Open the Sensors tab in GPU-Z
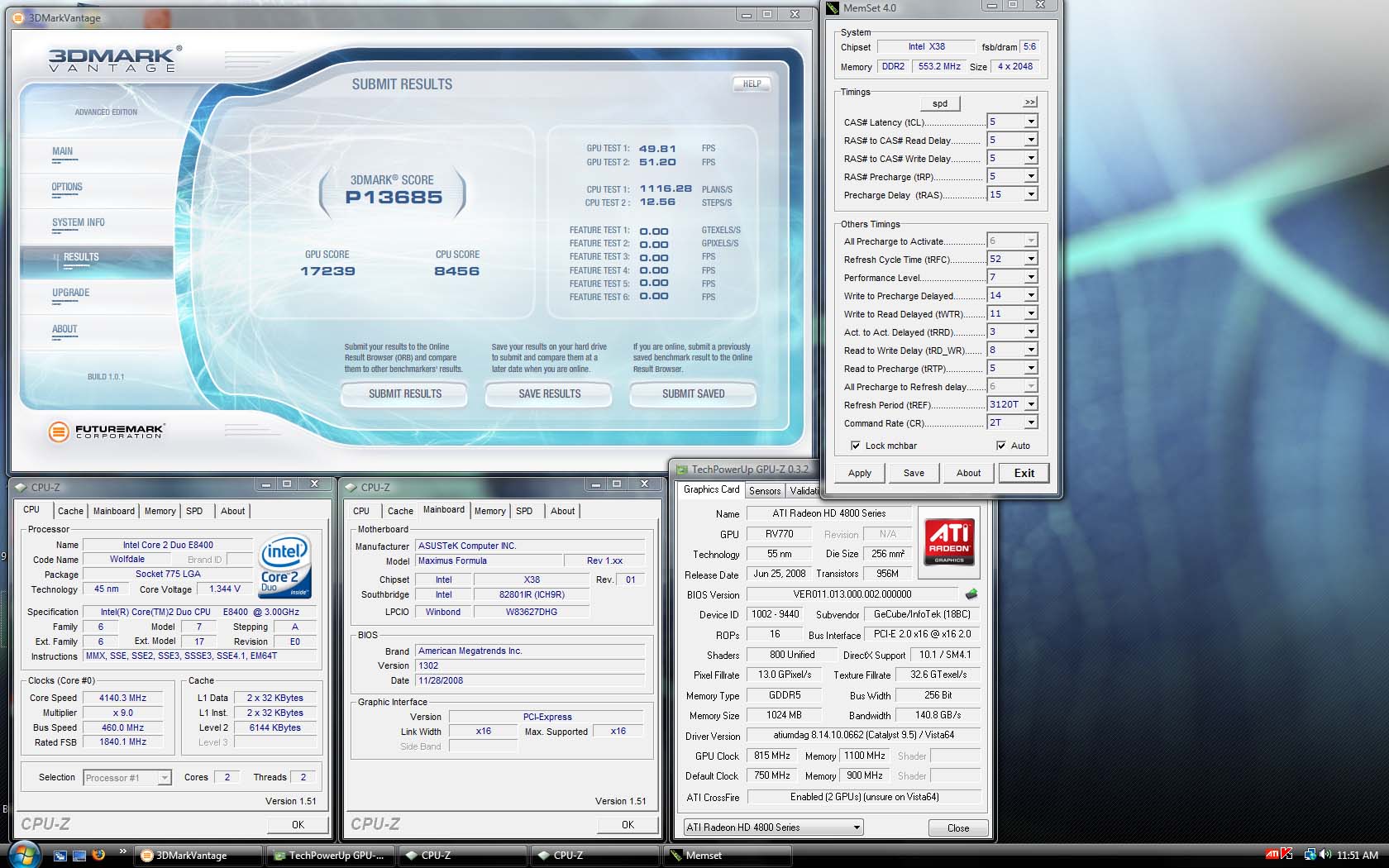Viewport: 1389px width, 868px height. [x=764, y=491]
